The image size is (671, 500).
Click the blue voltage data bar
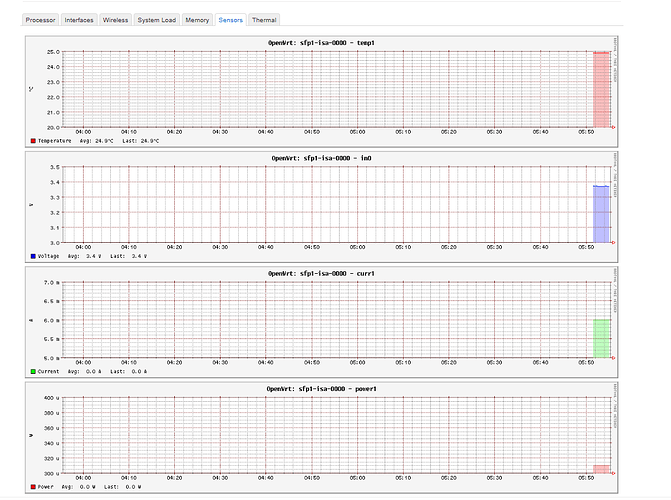(x=601, y=214)
